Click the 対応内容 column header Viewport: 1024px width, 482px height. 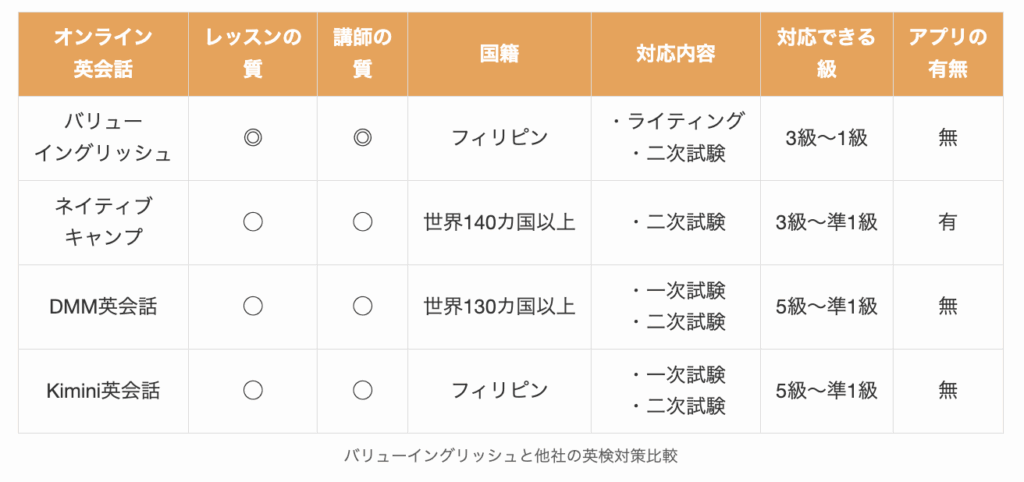point(676,54)
